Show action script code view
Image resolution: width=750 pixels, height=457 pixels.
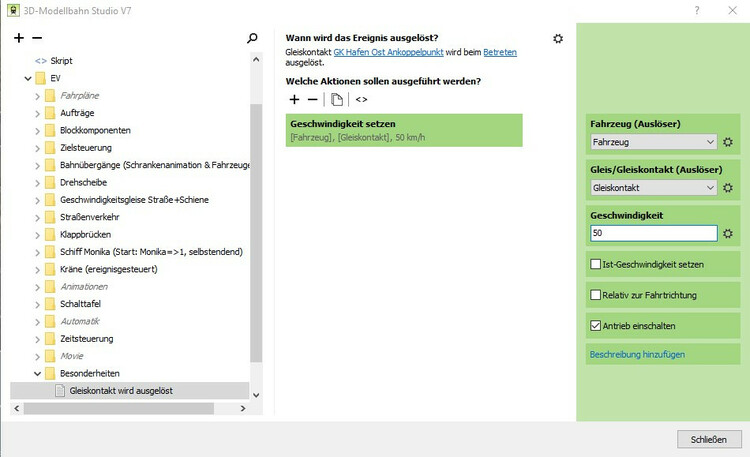pyautogui.click(x=361, y=100)
